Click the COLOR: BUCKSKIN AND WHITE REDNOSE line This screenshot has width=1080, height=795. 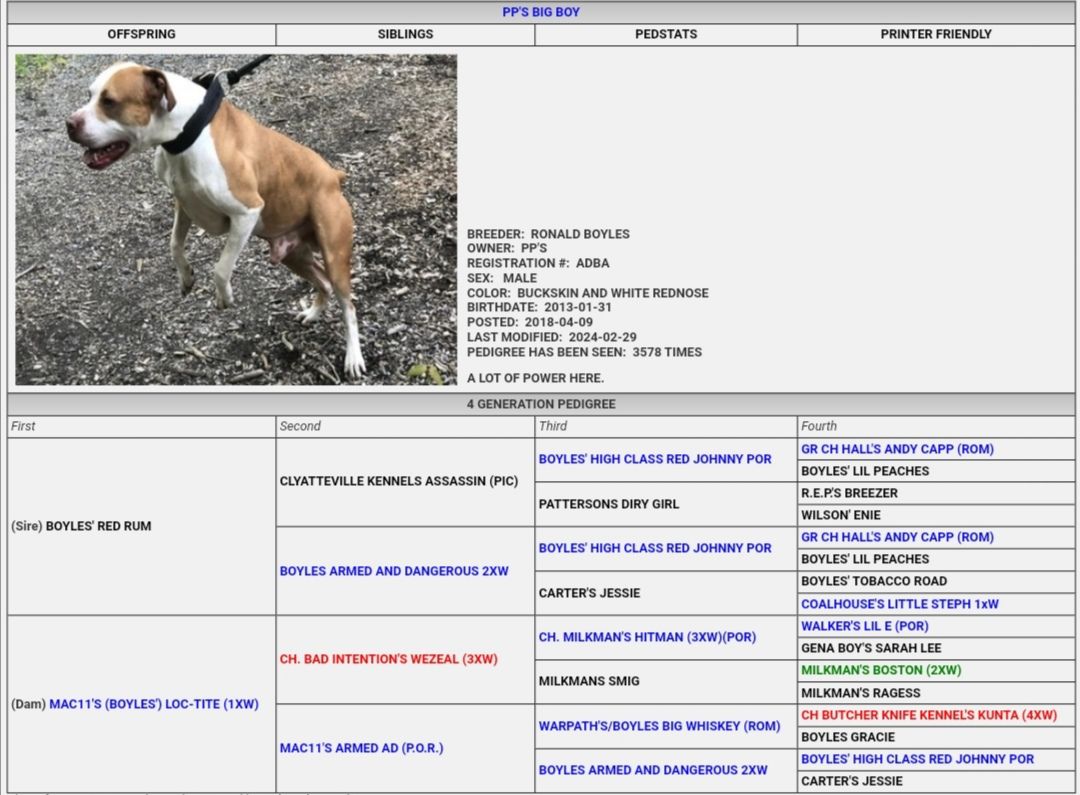pyautogui.click(x=588, y=293)
